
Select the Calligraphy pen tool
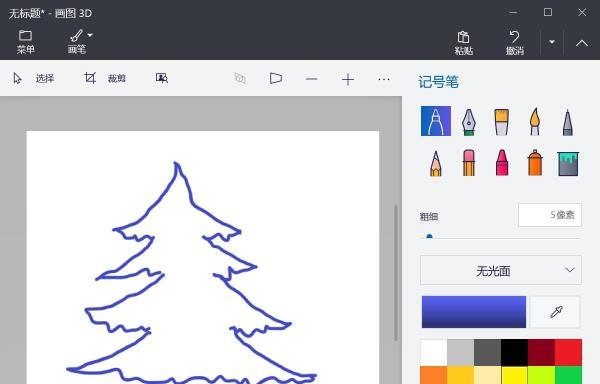pos(469,122)
